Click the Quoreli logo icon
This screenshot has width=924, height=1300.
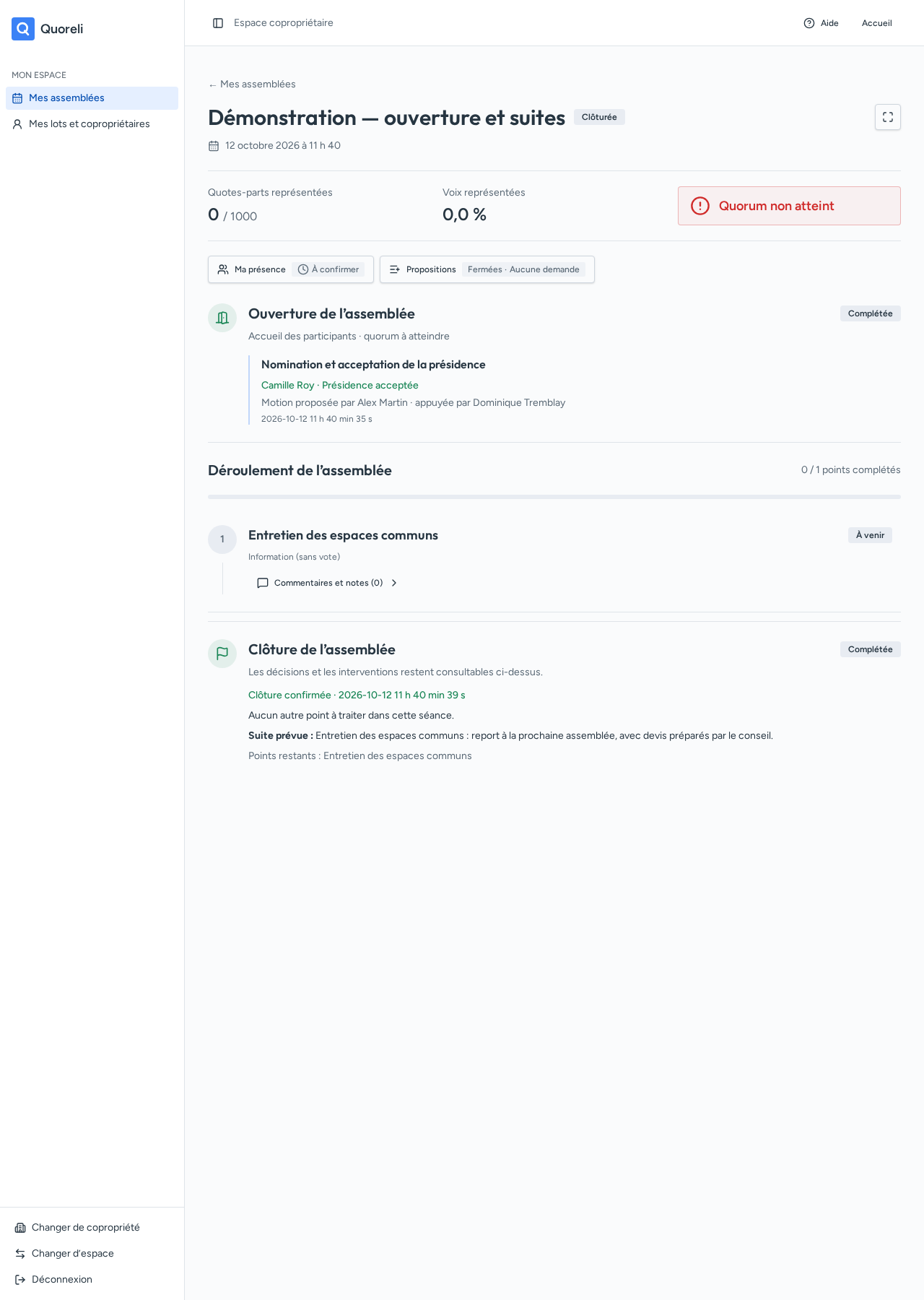pos(23,29)
